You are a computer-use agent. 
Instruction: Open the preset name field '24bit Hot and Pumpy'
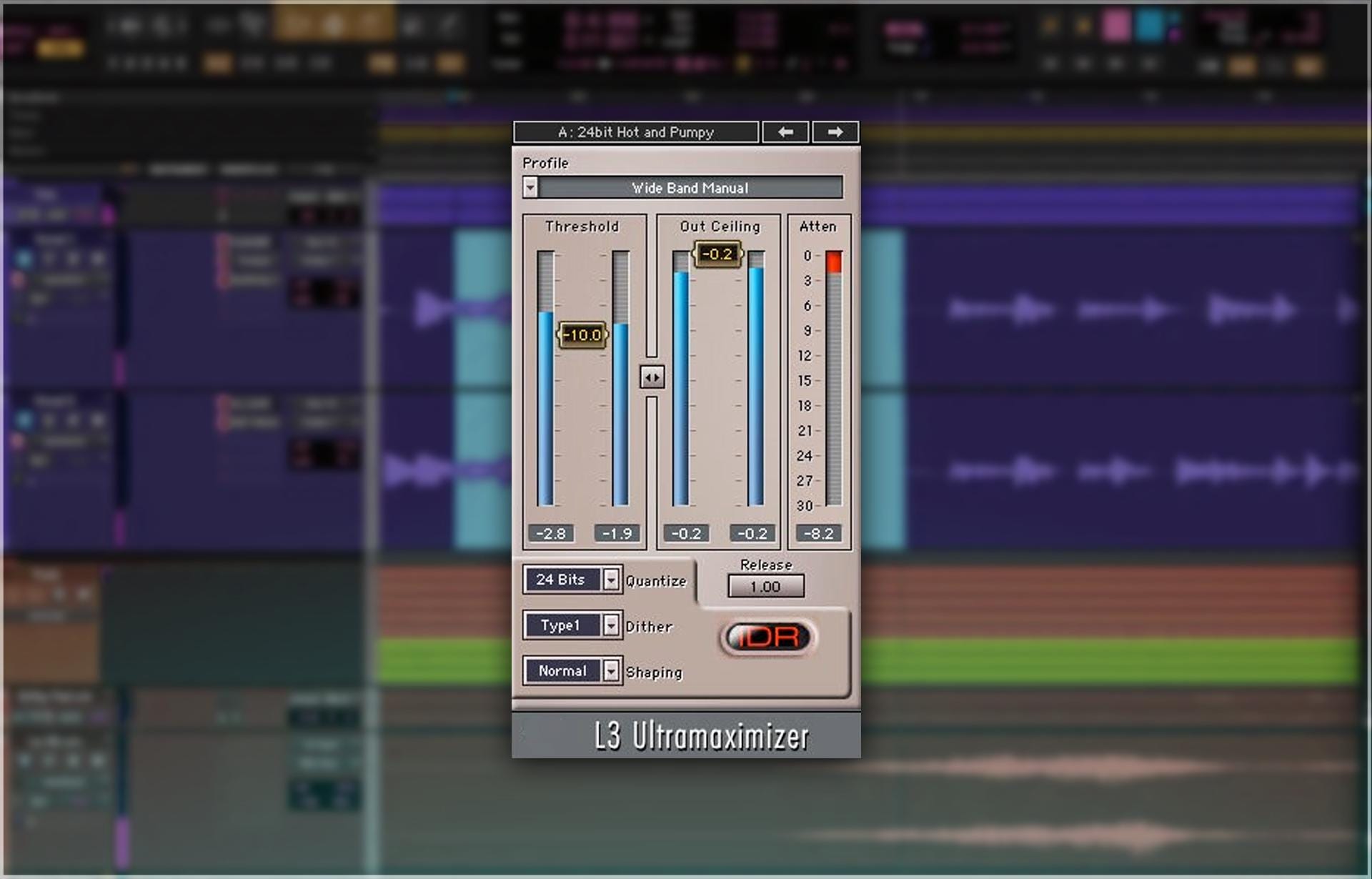coord(636,132)
